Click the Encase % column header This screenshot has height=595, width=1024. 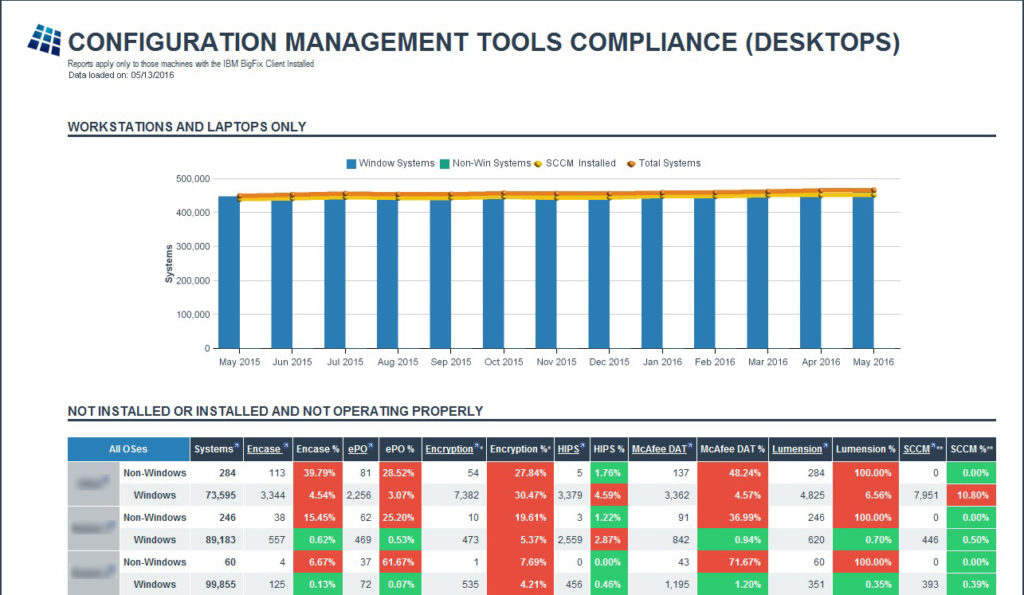[x=318, y=449]
